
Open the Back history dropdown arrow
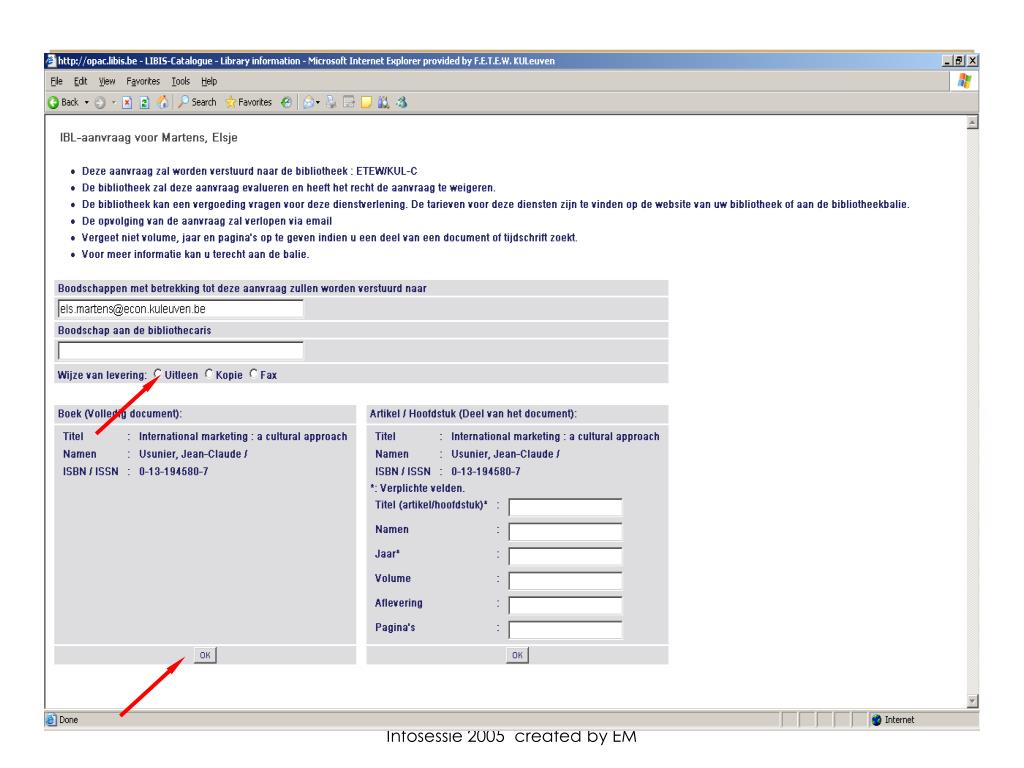pos(86,103)
